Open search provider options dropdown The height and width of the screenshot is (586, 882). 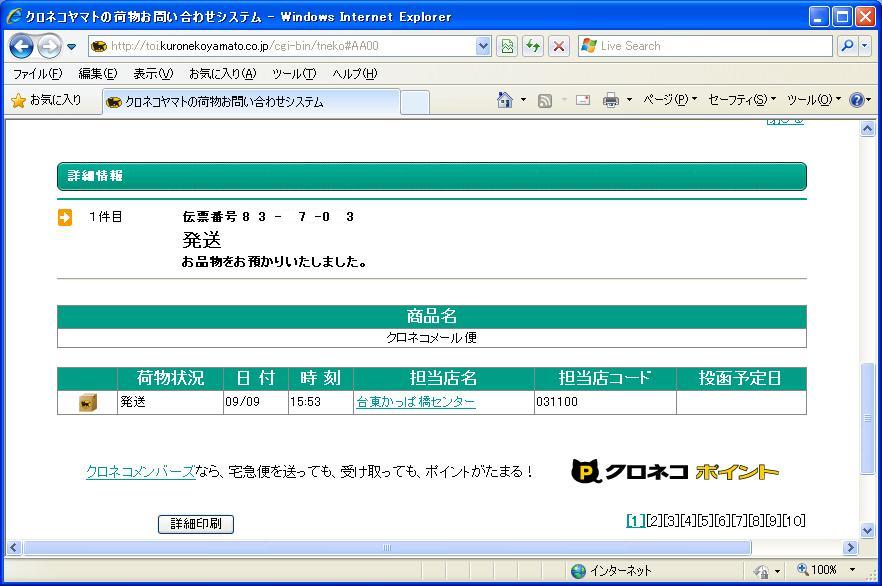pyautogui.click(x=865, y=46)
